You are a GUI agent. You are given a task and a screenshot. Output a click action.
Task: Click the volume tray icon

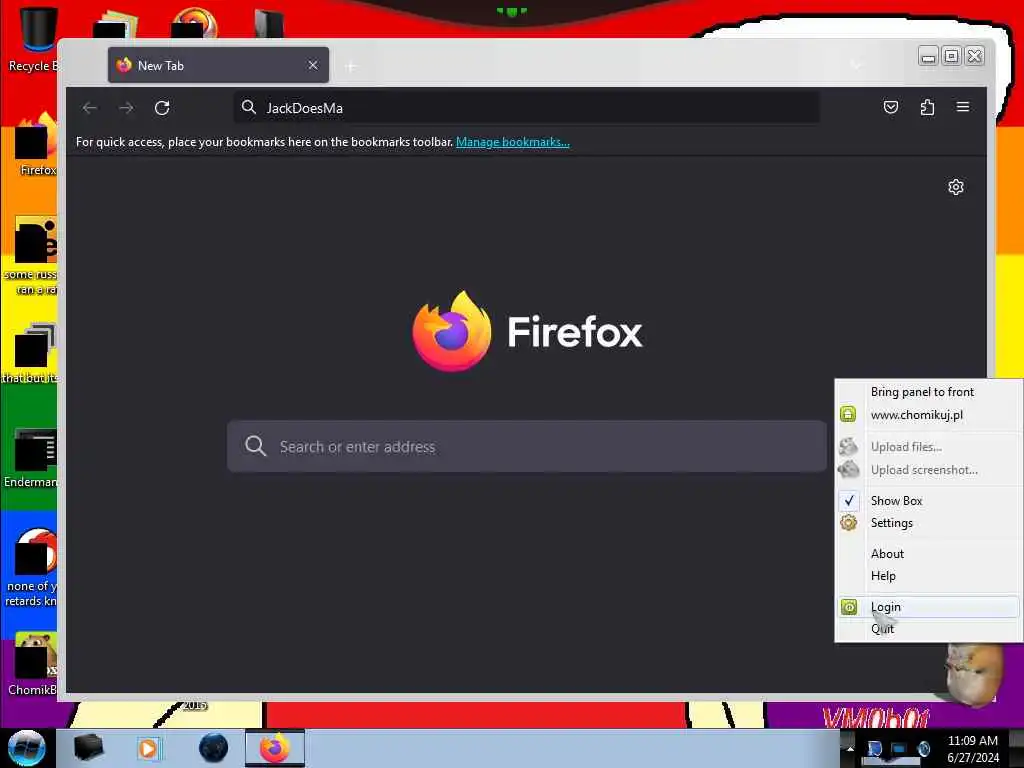[923, 748]
